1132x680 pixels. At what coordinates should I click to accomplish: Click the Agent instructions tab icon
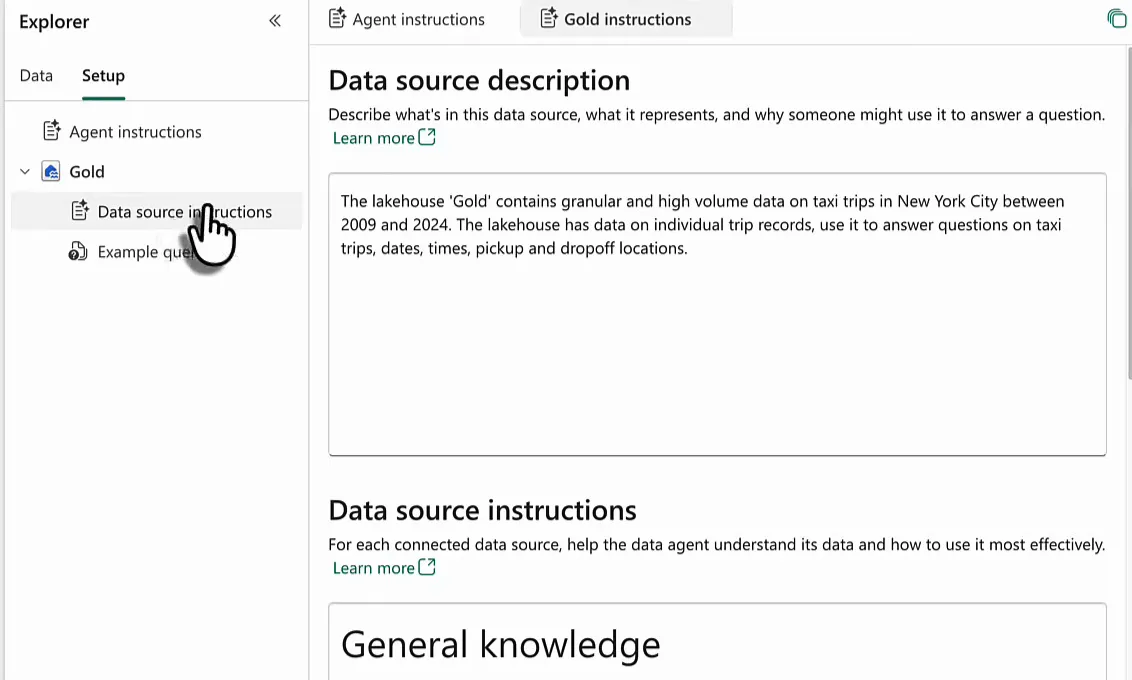coord(337,18)
